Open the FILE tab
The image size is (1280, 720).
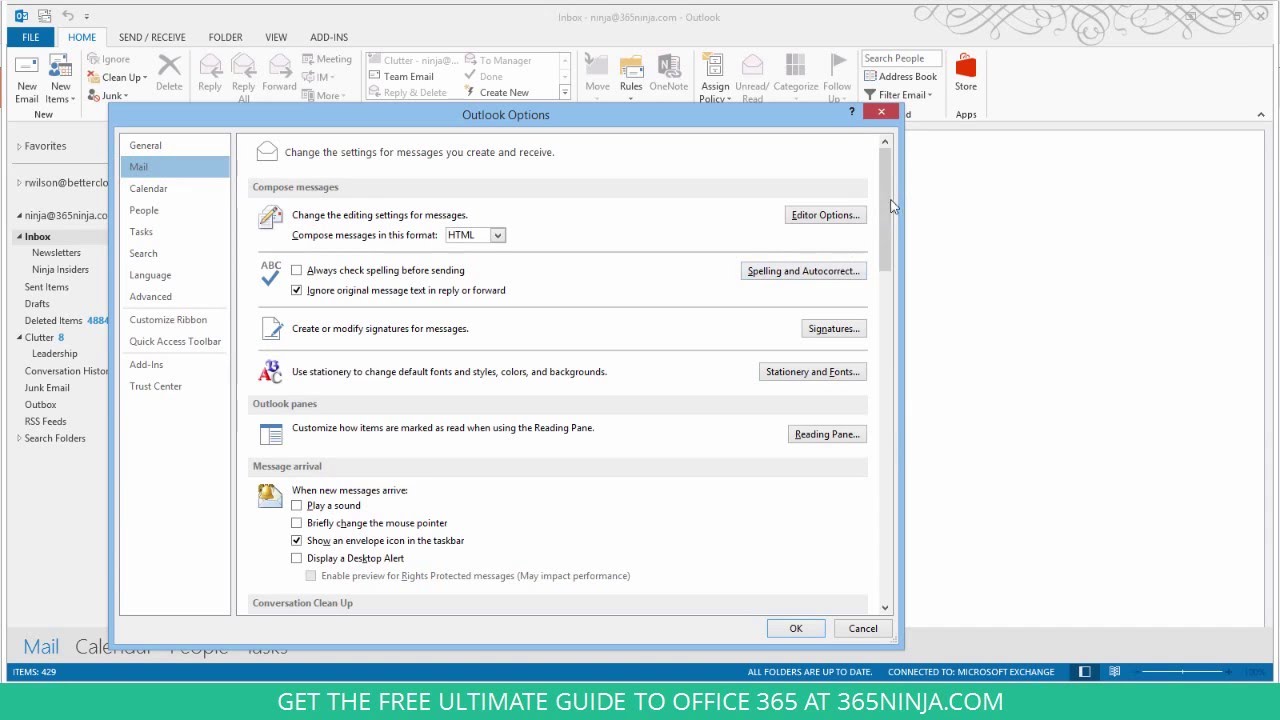coord(31,37)
